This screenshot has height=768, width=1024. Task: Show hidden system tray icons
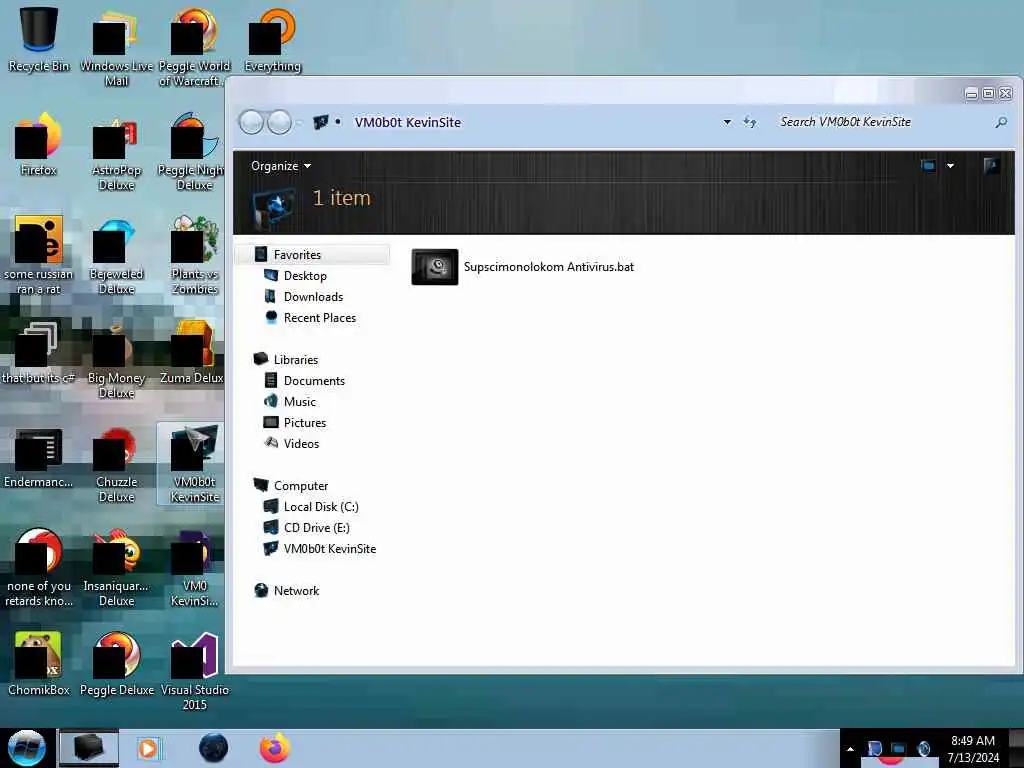[850, 749]
